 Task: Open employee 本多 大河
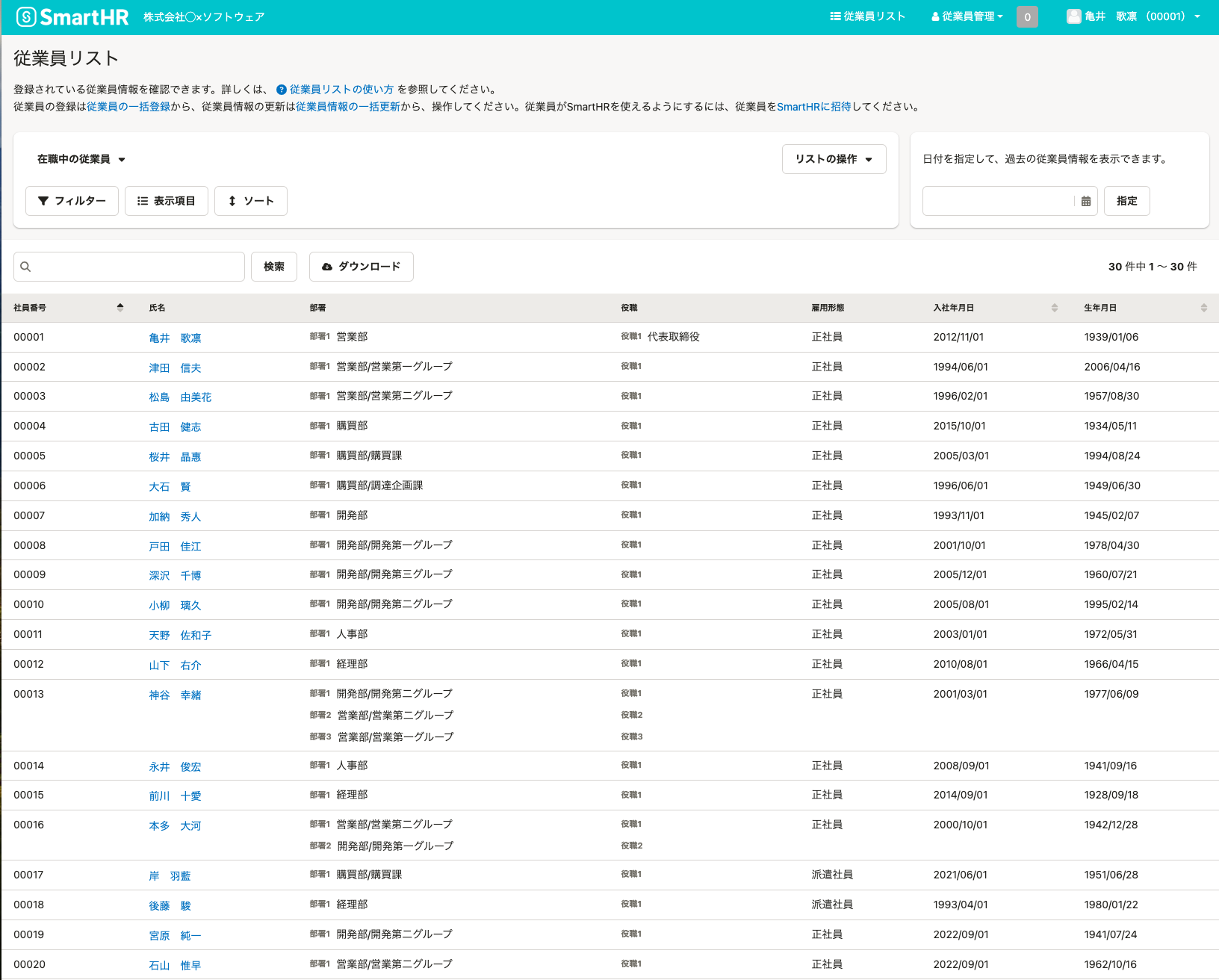(x=175, y=826)
